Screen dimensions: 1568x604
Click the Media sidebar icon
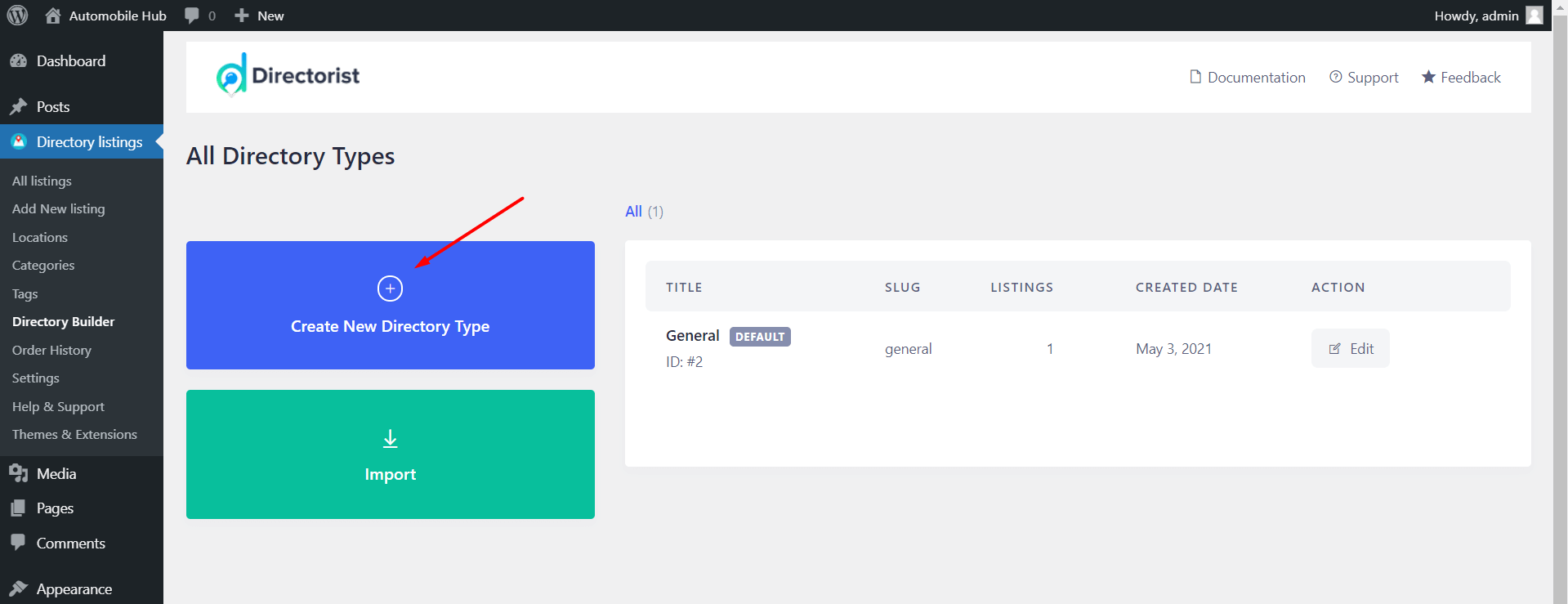(18, 473)
